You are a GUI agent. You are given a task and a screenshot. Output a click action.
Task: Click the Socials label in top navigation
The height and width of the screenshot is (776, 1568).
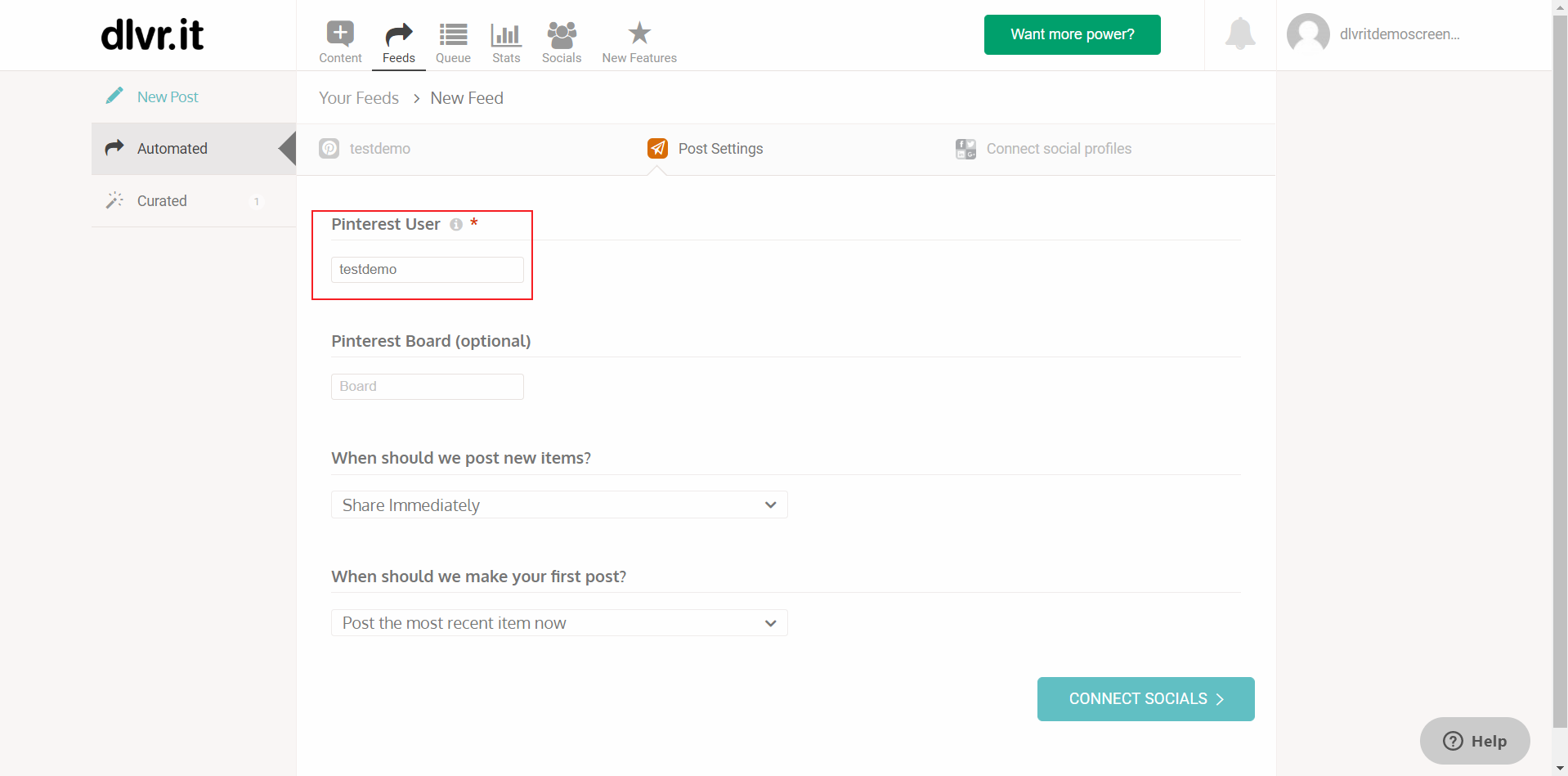point(562,58)
